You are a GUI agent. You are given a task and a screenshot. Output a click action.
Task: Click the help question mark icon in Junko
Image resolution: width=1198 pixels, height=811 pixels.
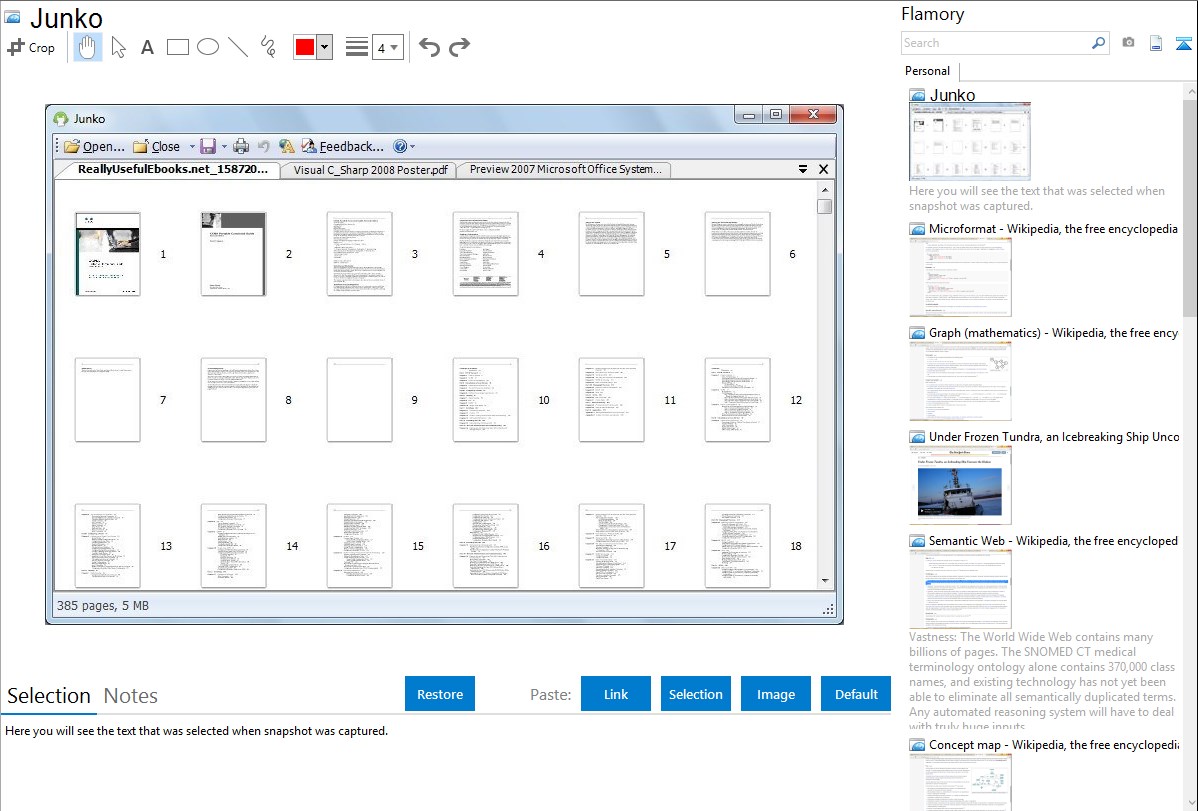(x=400, y=146)
